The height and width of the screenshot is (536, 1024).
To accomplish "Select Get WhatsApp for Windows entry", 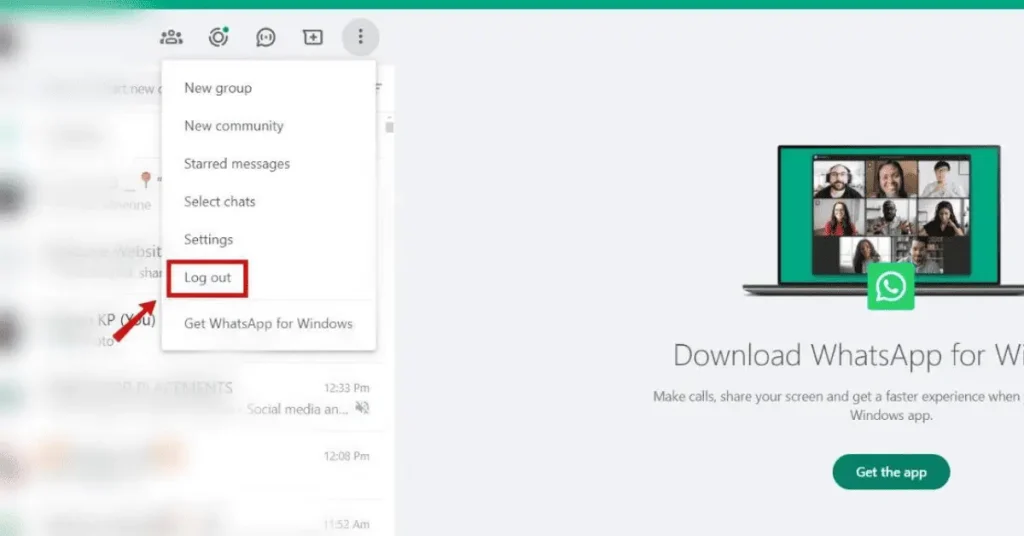I will click(x=268, y=323).
